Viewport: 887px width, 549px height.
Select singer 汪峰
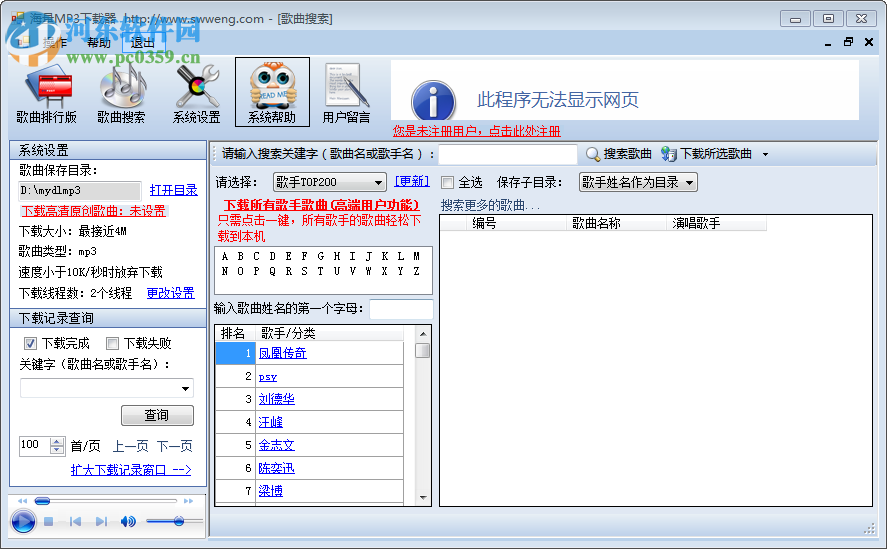270,422
